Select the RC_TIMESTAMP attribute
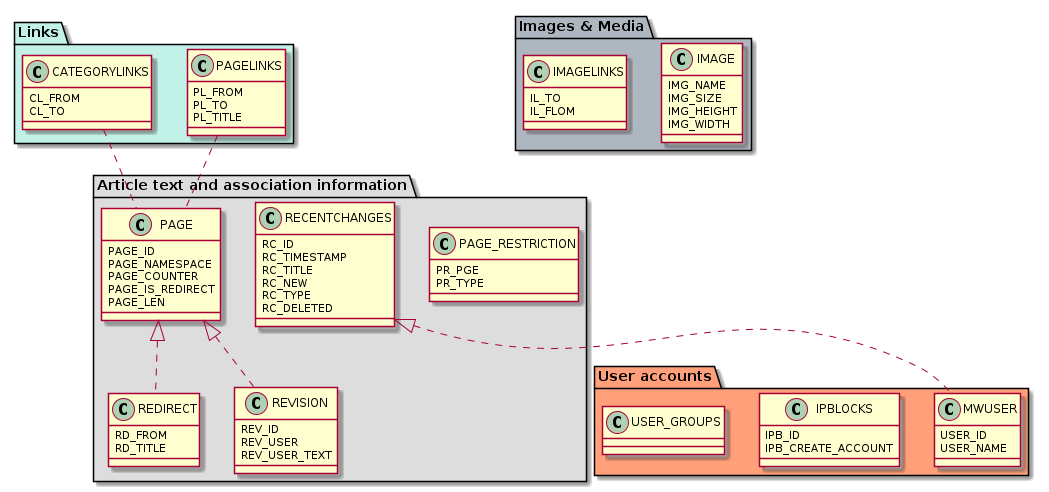The image size is (1049, 492). tap(304, 257)
